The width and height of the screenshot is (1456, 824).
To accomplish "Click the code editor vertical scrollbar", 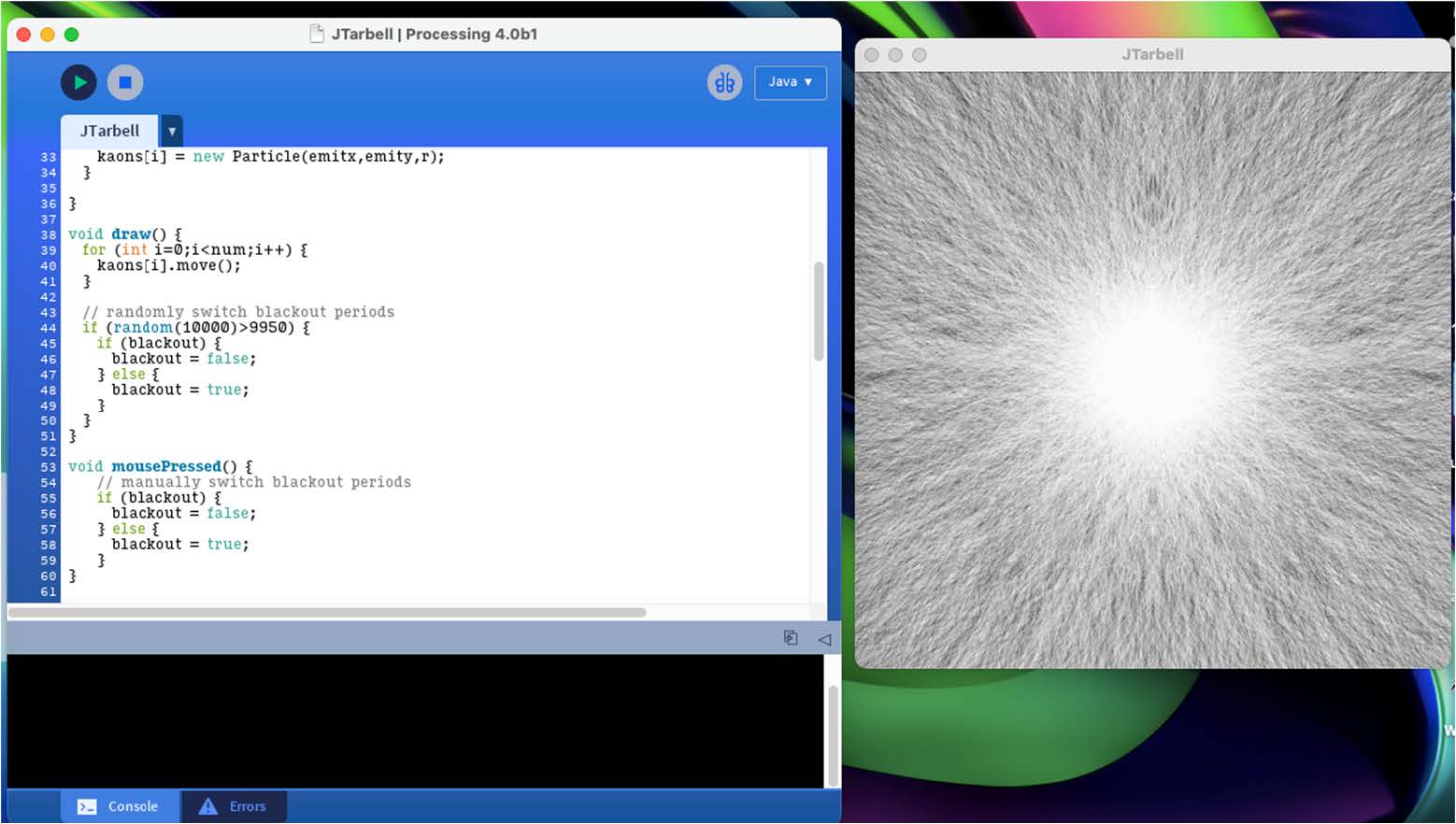I will click(819, 311).
